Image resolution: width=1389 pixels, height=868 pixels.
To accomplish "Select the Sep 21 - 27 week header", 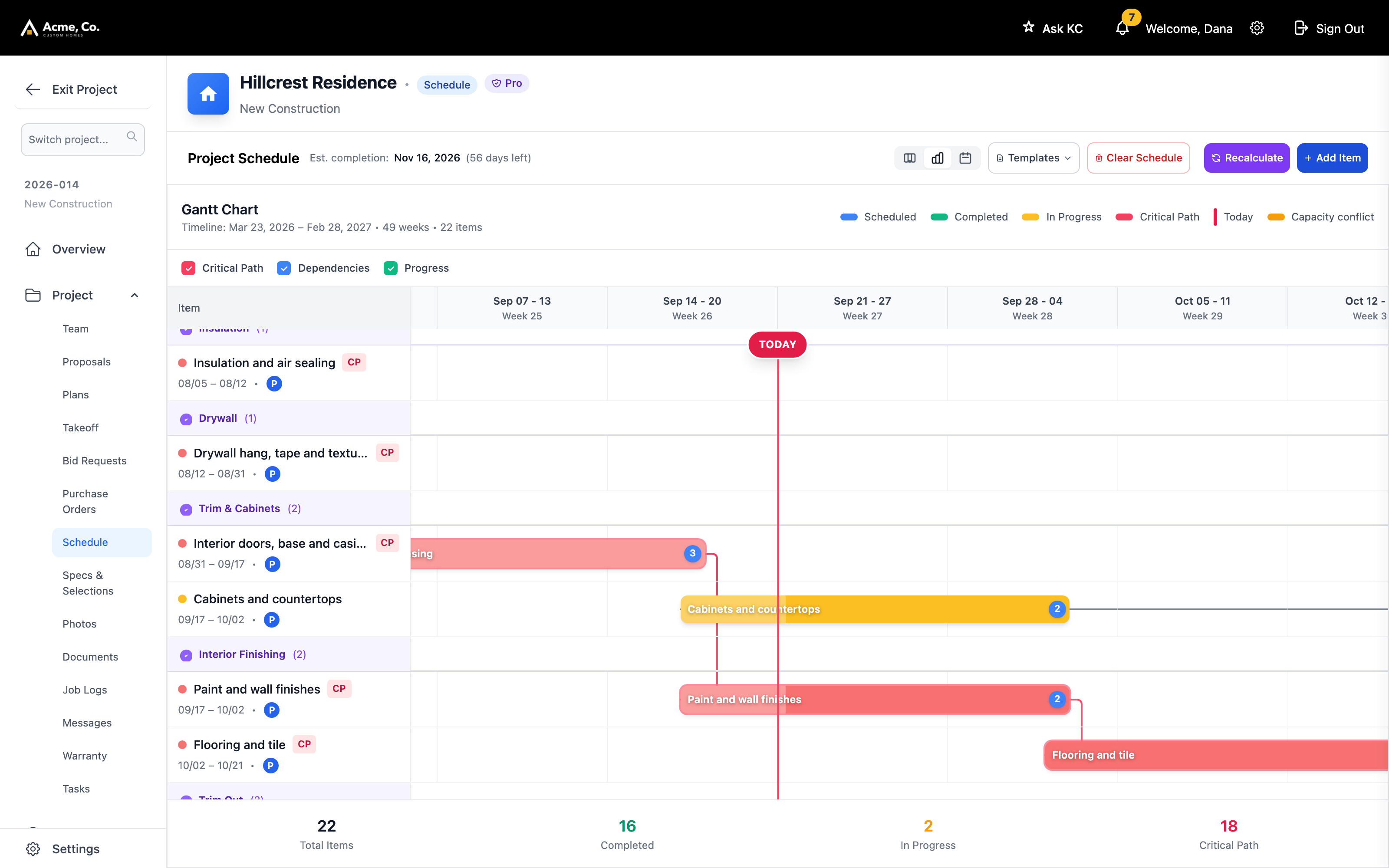I will [862, 308].
